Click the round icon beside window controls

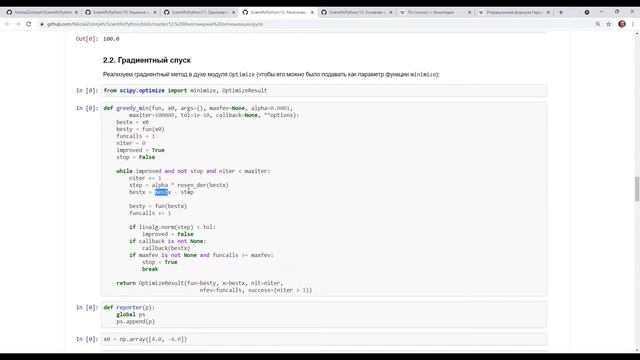(587, 12)
